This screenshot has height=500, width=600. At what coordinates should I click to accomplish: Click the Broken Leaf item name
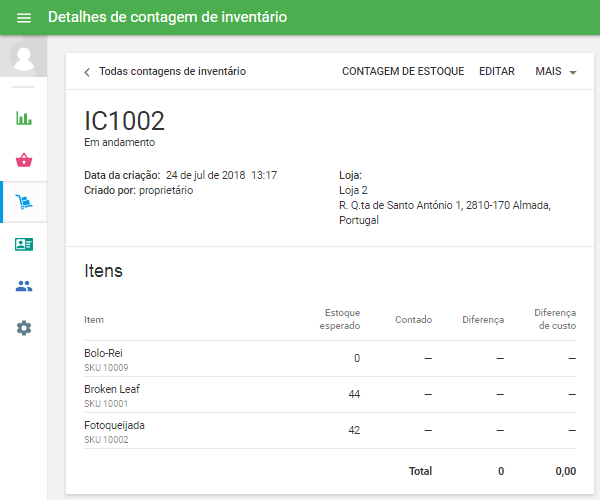(x=112, y=389)
